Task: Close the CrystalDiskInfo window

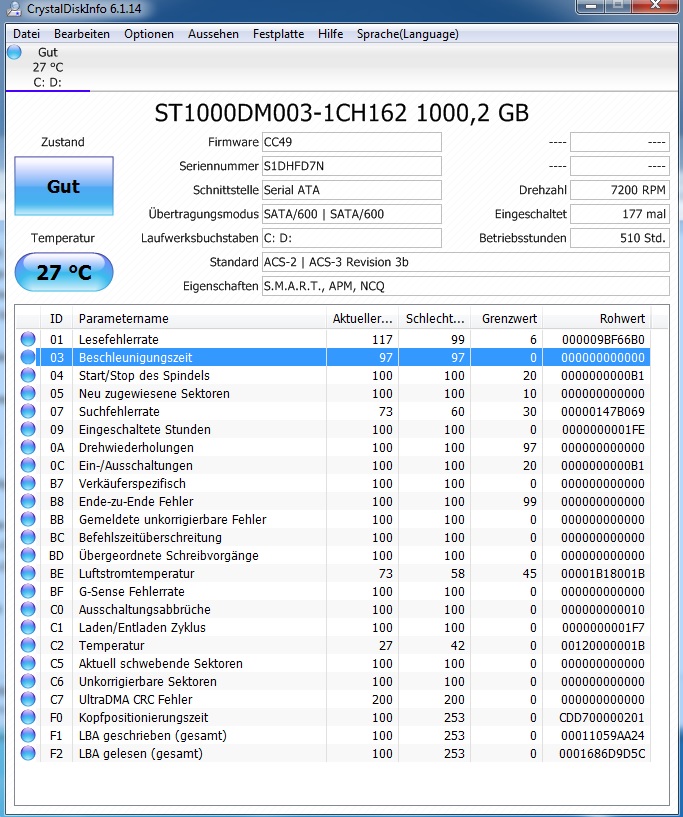Action: point(655,6)
